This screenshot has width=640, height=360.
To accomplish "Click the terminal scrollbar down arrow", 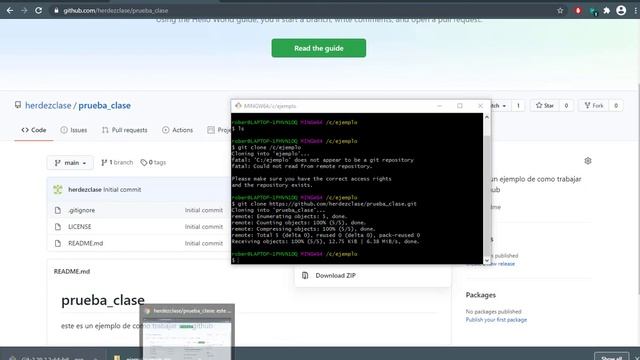I will [487, 260].
